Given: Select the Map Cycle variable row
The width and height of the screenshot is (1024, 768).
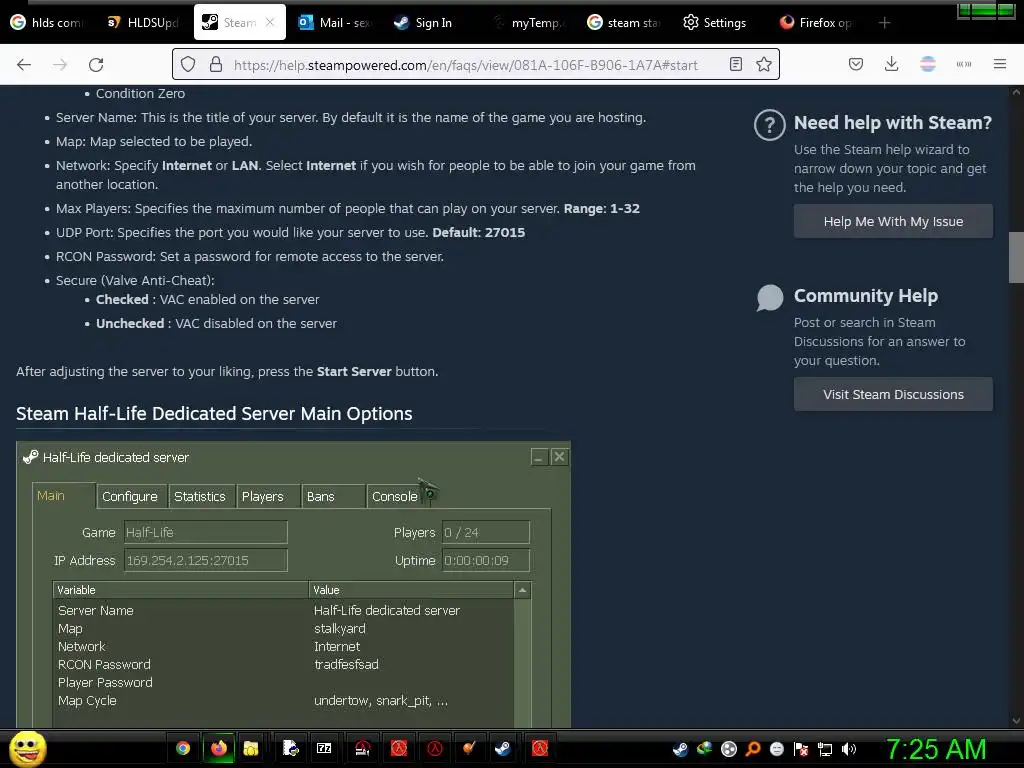Looking at the screenshot, I should 283,701.
